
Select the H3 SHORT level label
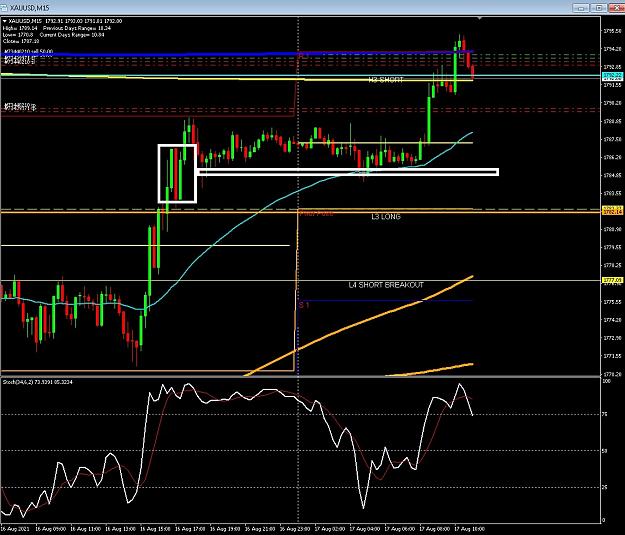(x=385, y=80)
